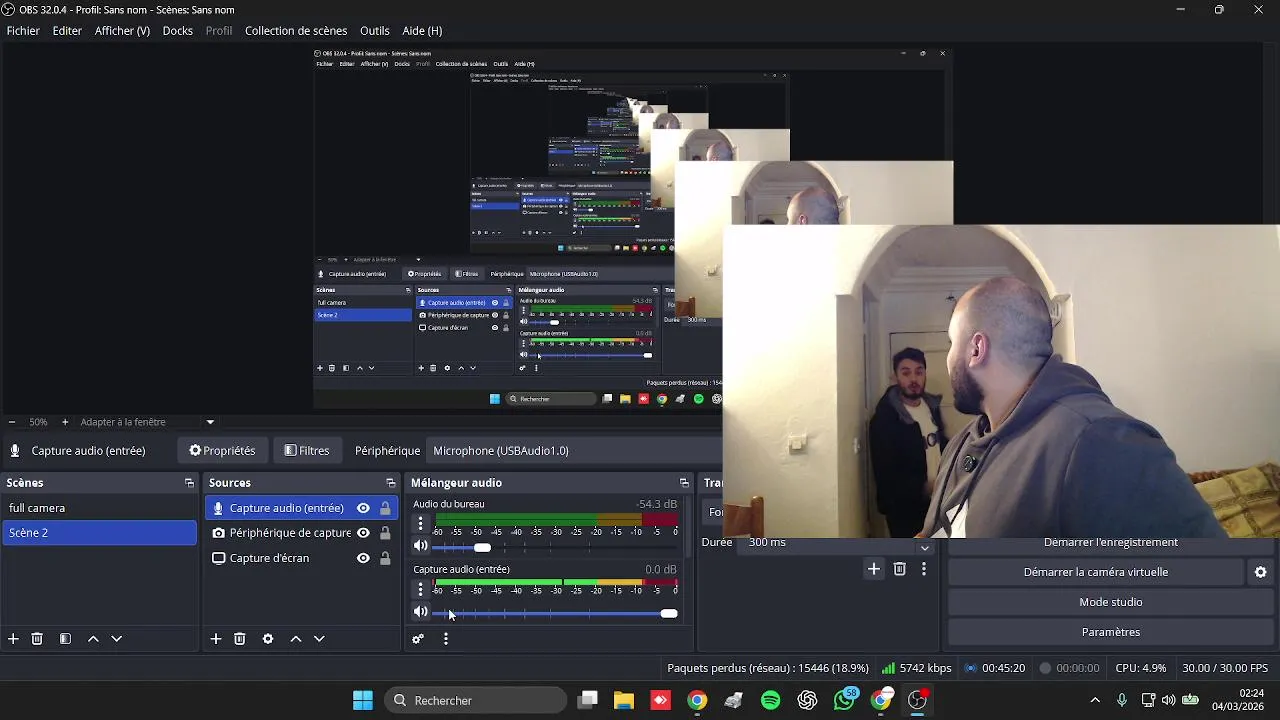The image size is (1280, 720).
Task: Remove selected source with the Sources trash icon
Action: click(240, 639)
